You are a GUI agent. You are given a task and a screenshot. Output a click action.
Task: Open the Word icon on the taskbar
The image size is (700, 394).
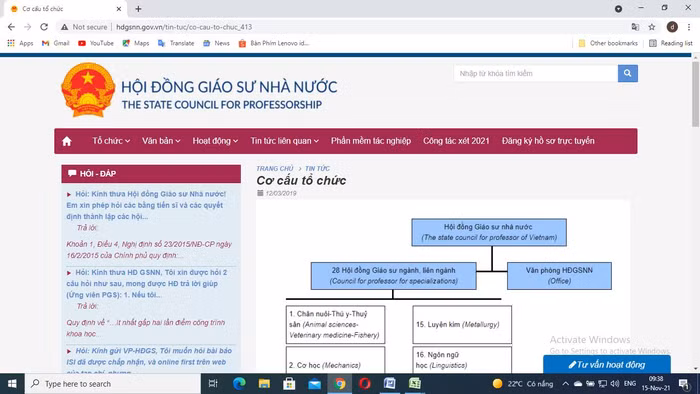[390, 384]
